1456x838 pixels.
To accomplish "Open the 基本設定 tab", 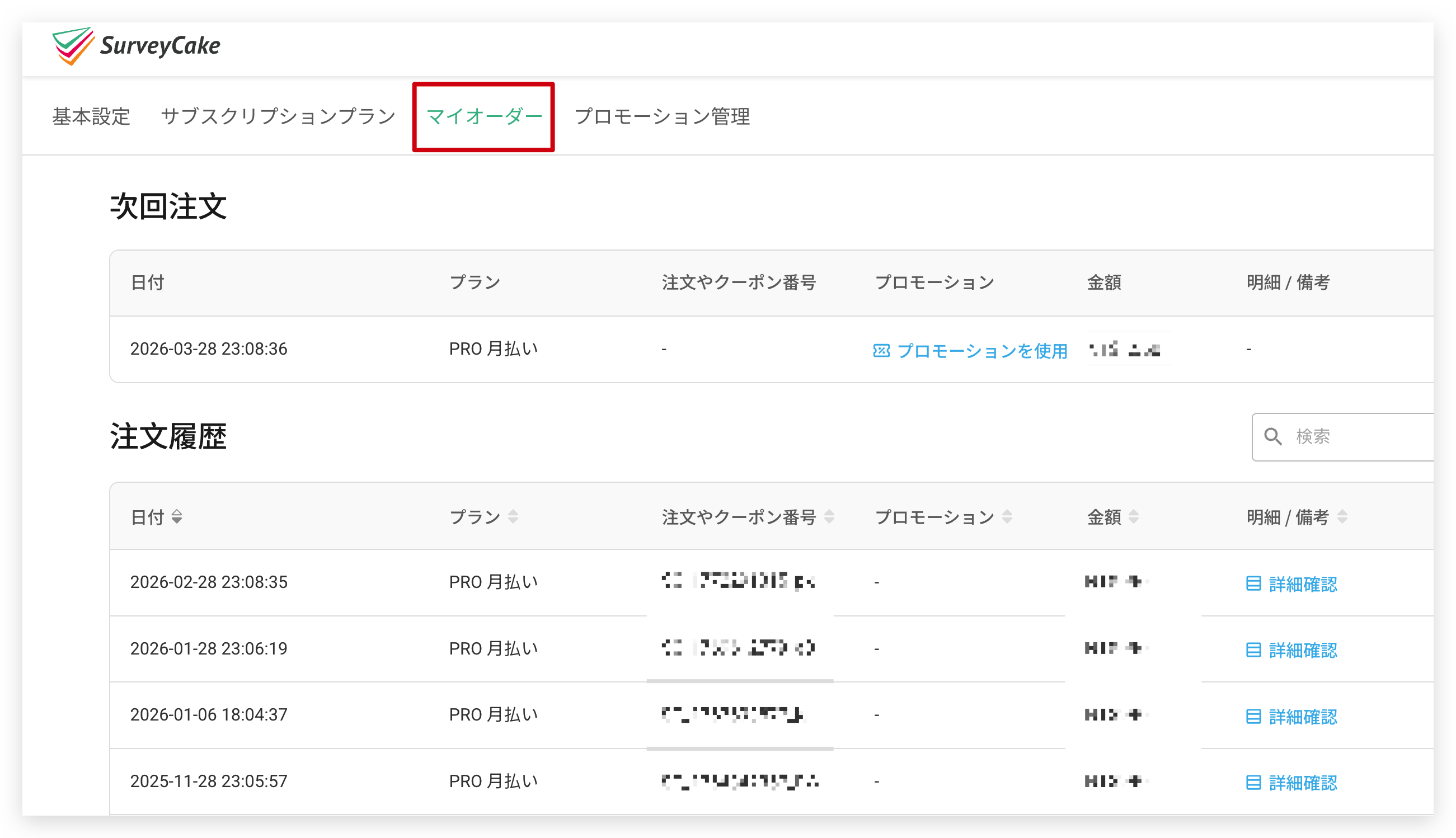I will pyautogui.click(x=92, y=117).
